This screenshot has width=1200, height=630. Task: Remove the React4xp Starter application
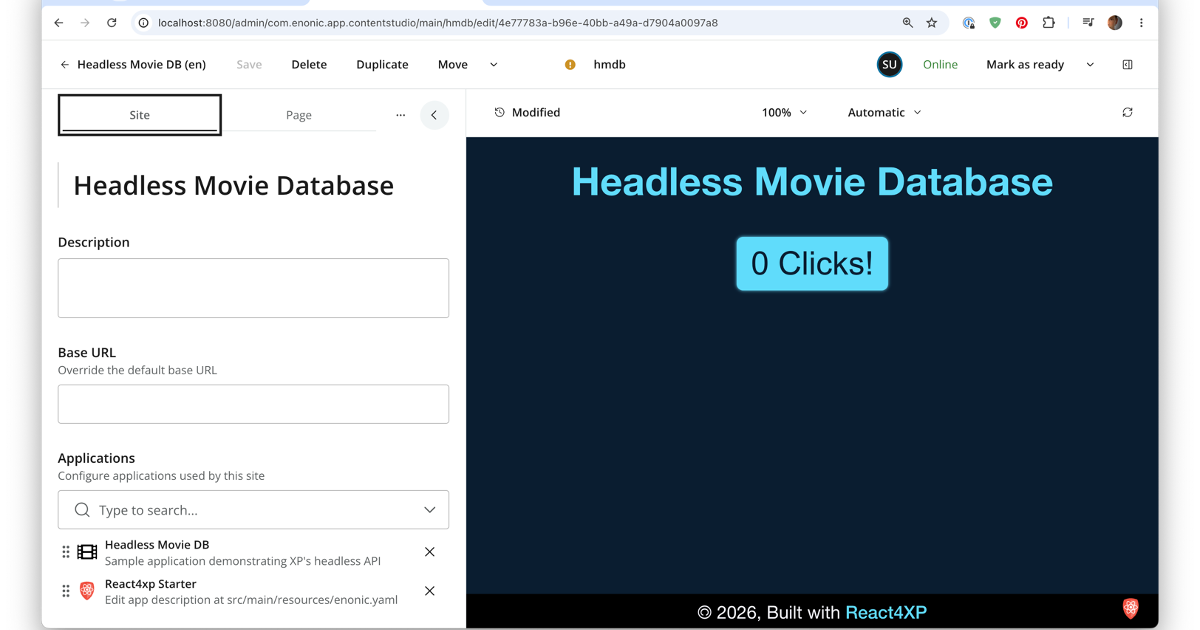[x=430, y=591]
